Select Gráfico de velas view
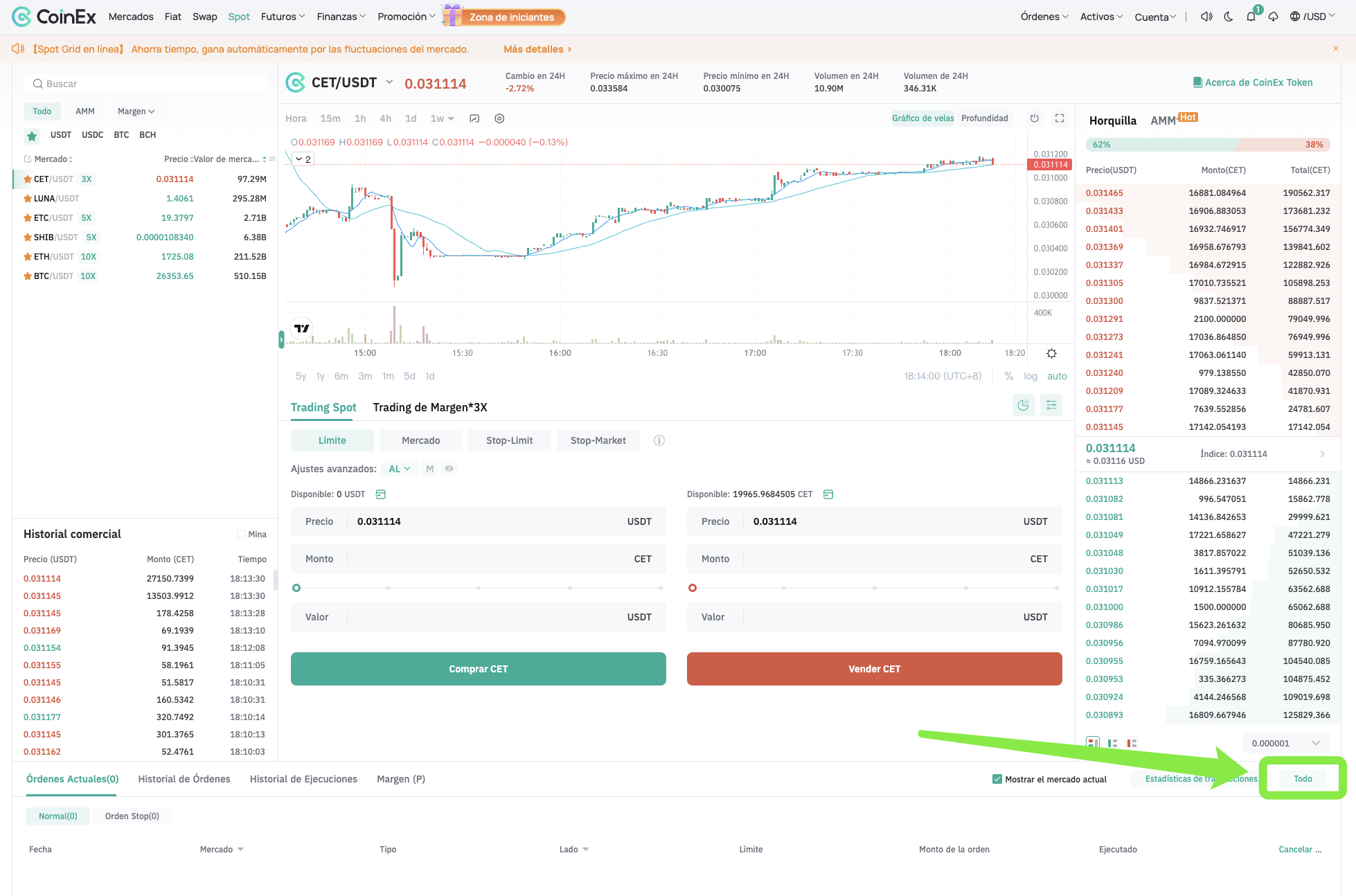This screenshot has height=896, width=1356. pos(923,118)
